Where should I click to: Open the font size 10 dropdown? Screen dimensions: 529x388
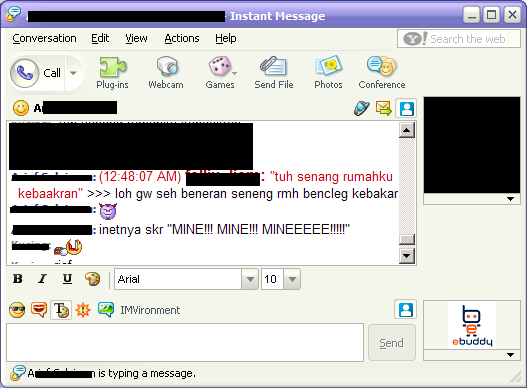292,279
